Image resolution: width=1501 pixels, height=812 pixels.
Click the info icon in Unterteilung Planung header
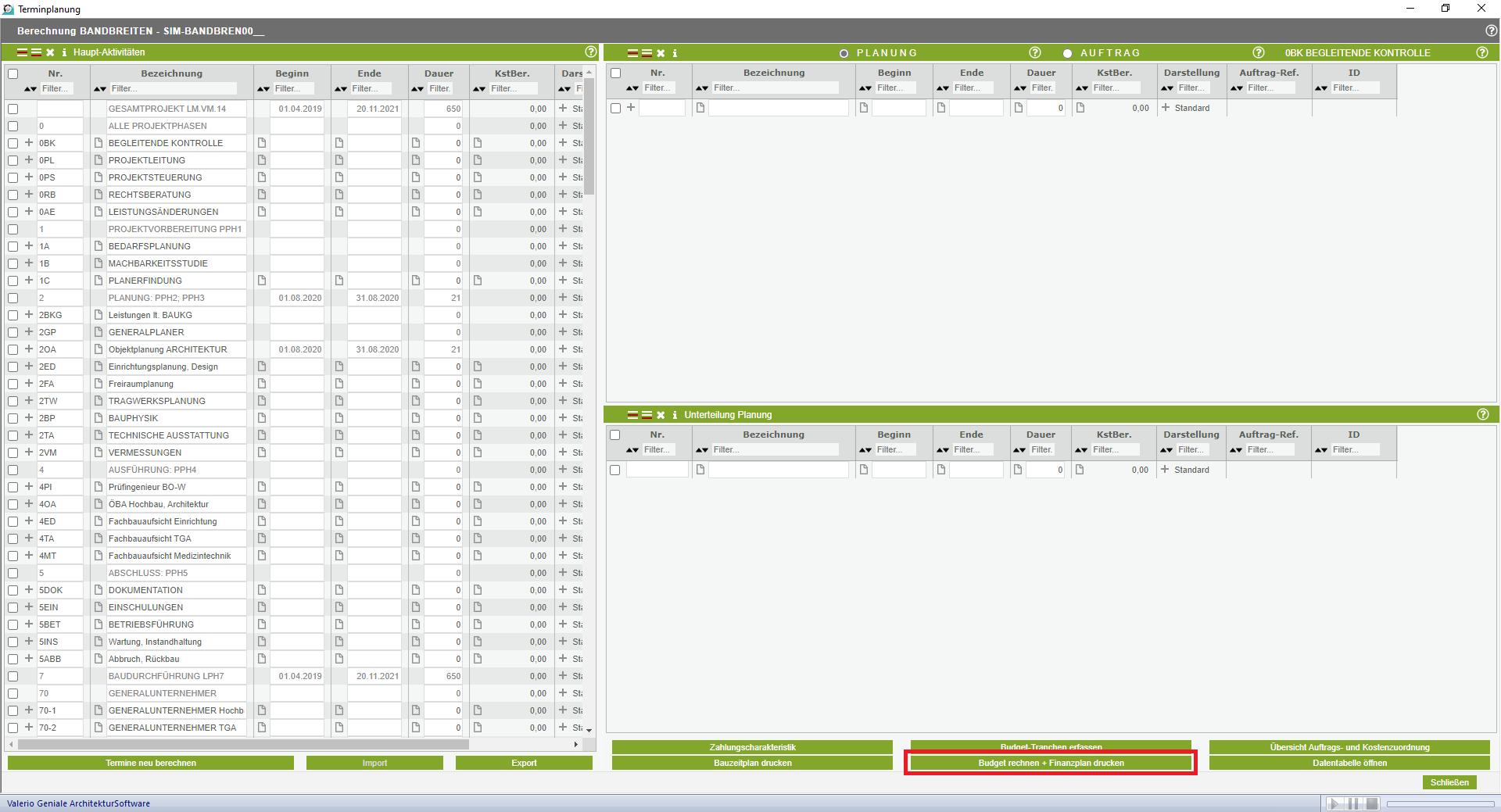[x=675, y=415]
